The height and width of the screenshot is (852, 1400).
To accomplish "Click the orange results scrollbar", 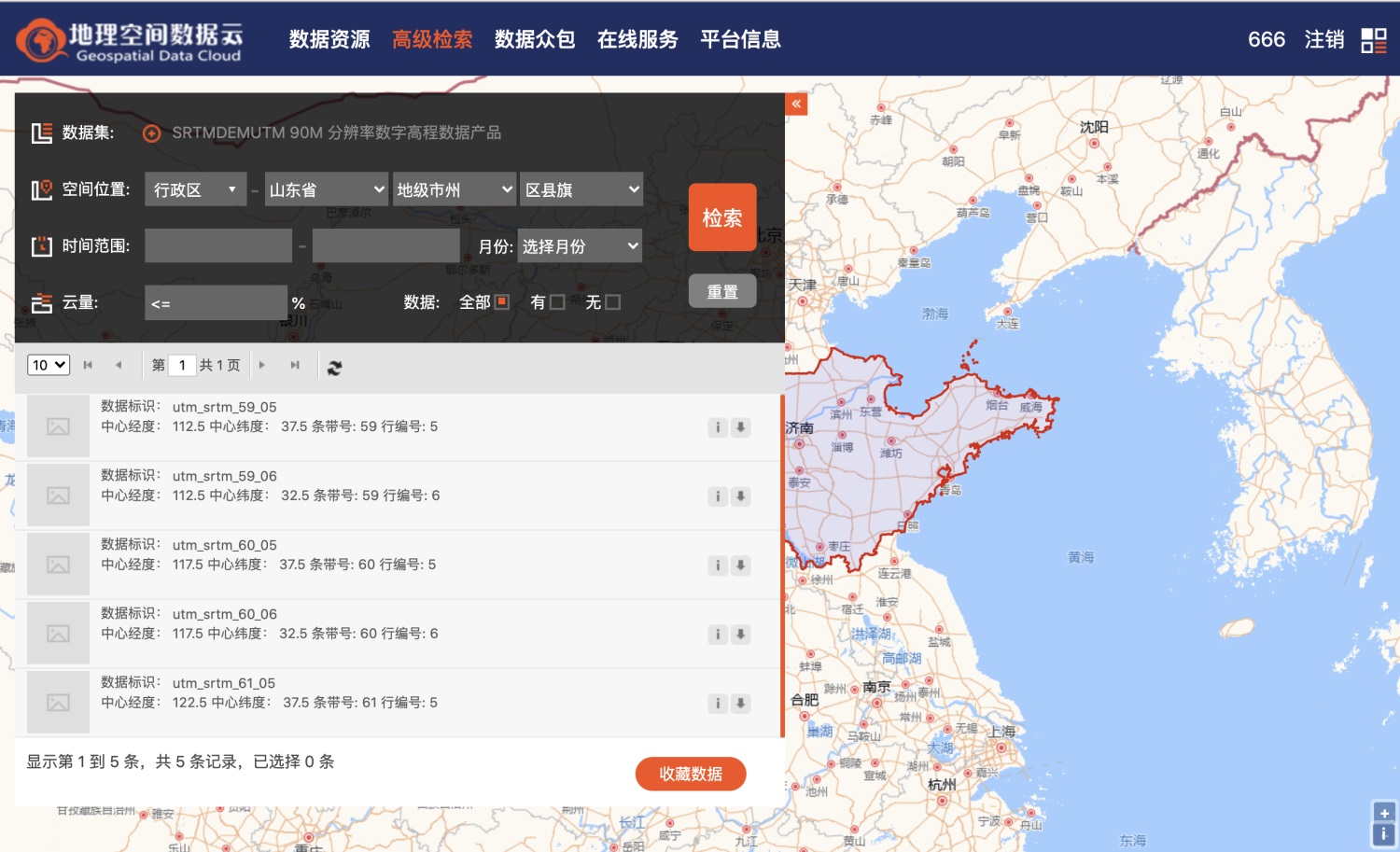I will coord(782,566).
